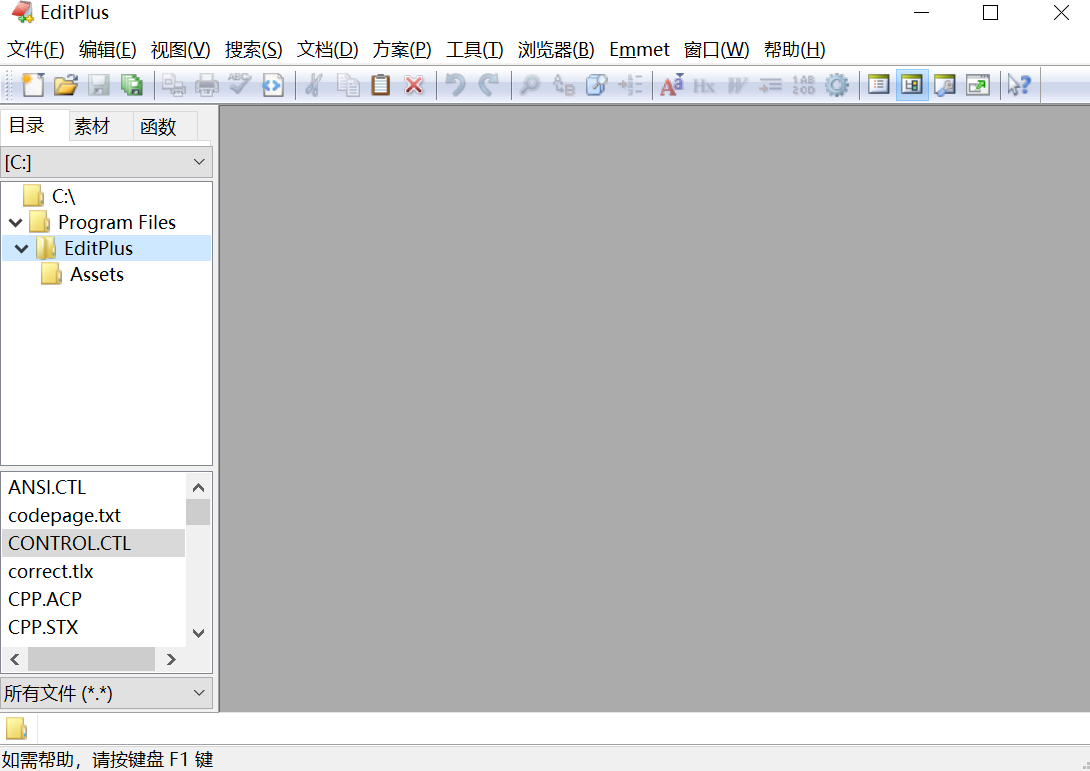Open the 编辑(E) menu
1090x771 pixels.
click(x=107, y=49)
